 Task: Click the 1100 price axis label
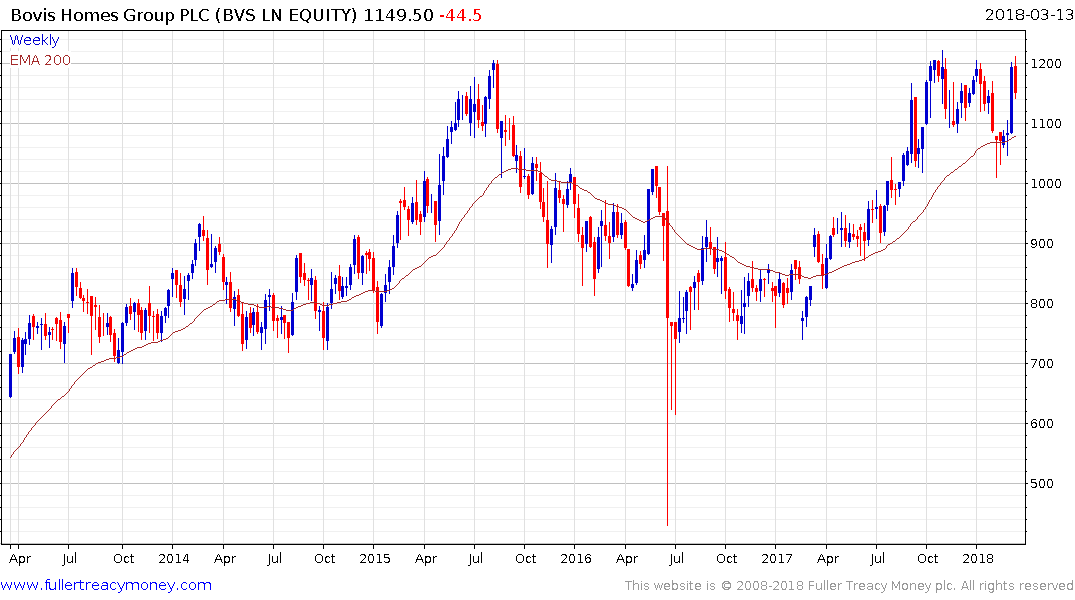[1046, 124]
